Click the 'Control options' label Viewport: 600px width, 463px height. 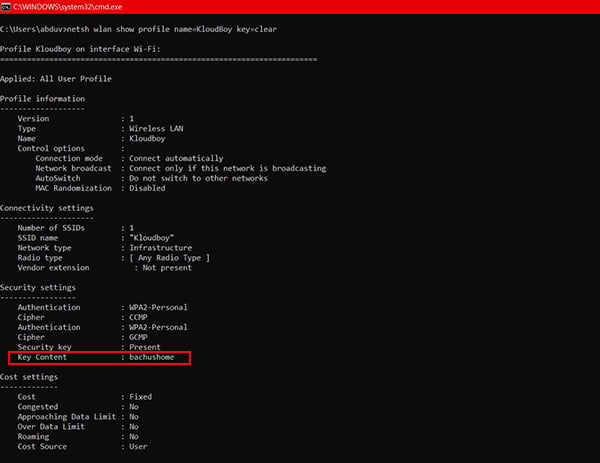click(x=51, y=148)
